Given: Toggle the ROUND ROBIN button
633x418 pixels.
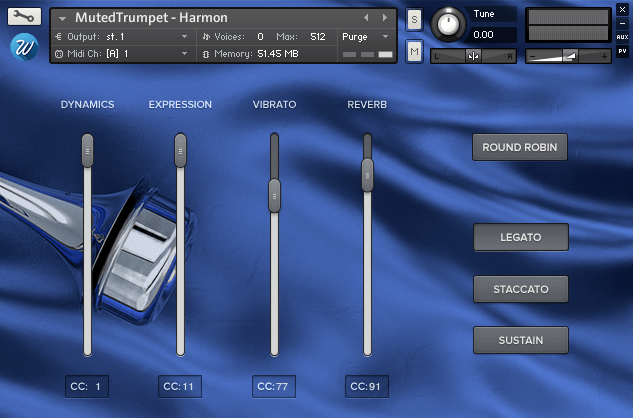Looking at the screenshot, I should [x=520, y=147].
